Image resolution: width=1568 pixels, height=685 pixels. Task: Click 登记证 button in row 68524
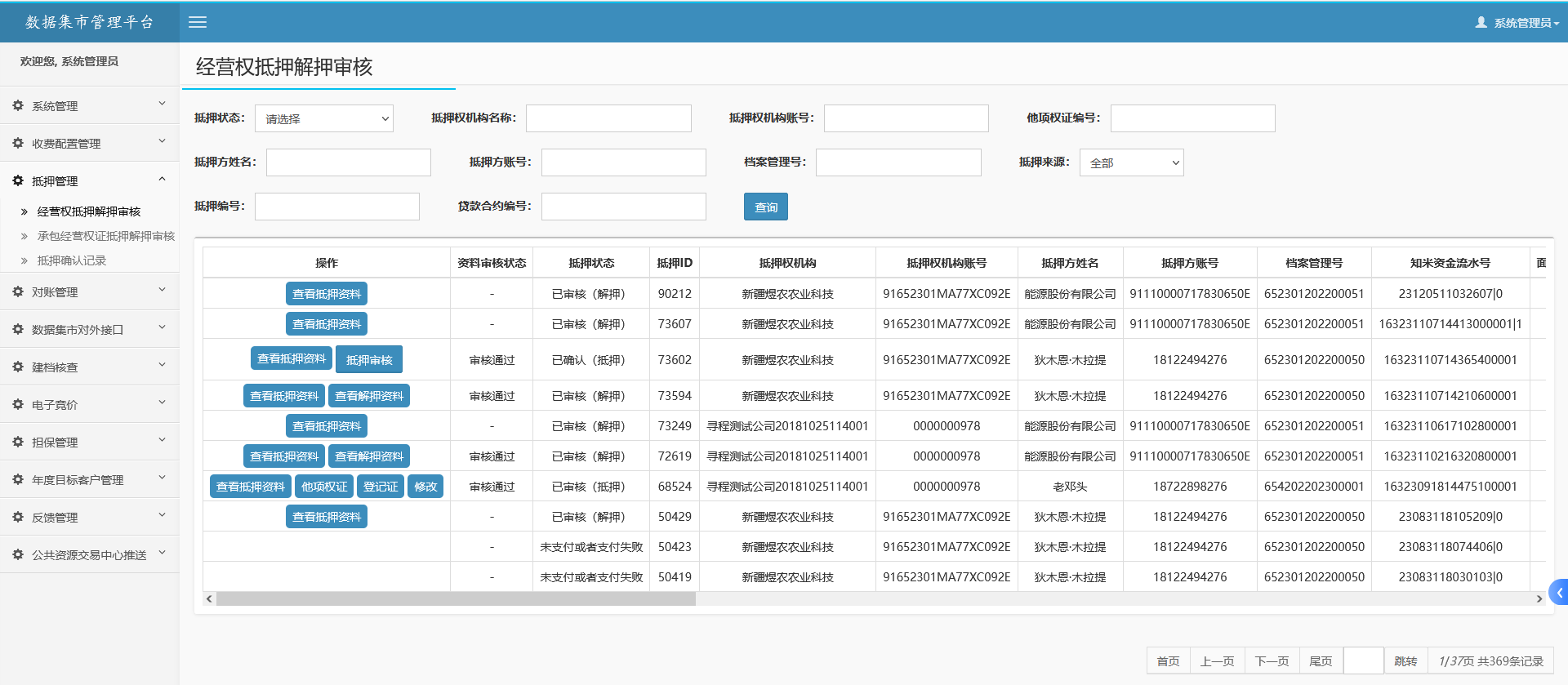381,487
